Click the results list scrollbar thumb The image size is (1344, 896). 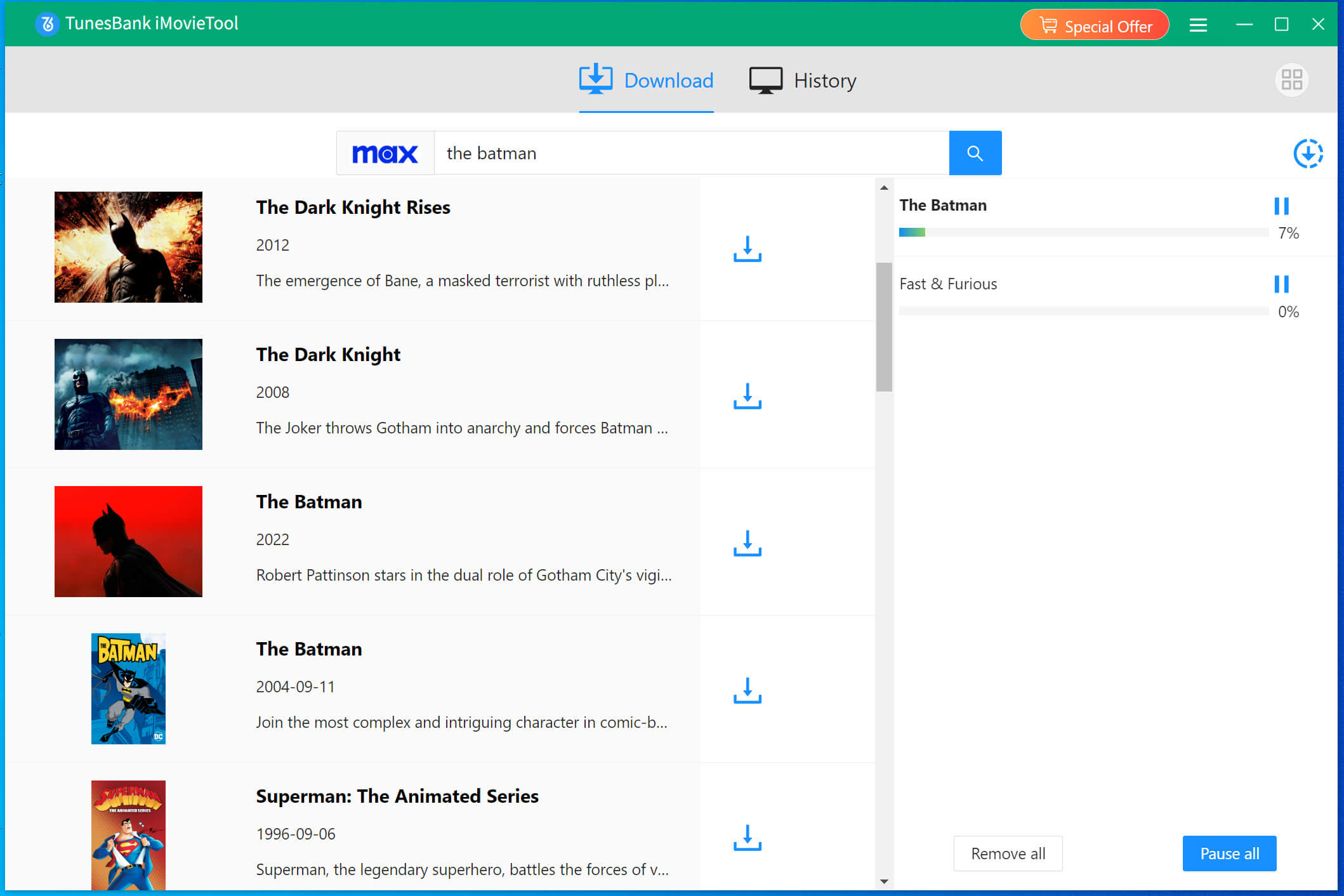[x=884, y=327]
